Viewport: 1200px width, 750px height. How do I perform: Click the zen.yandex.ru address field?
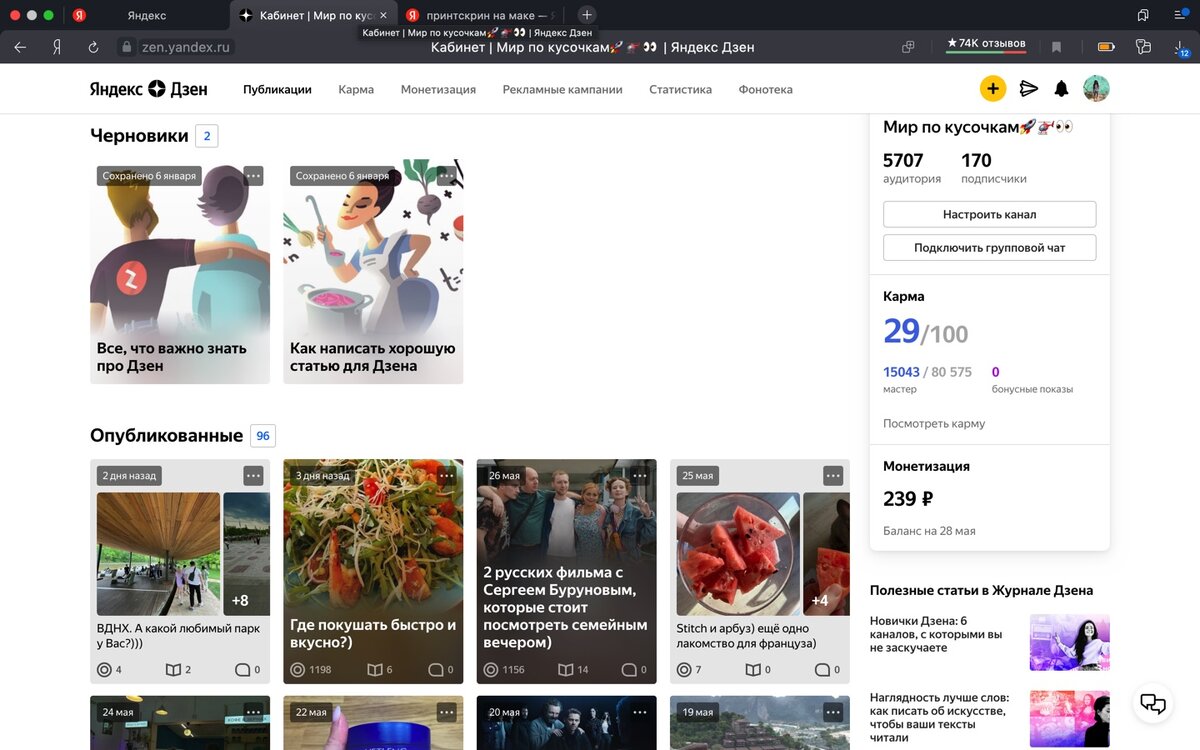[176, 47]
